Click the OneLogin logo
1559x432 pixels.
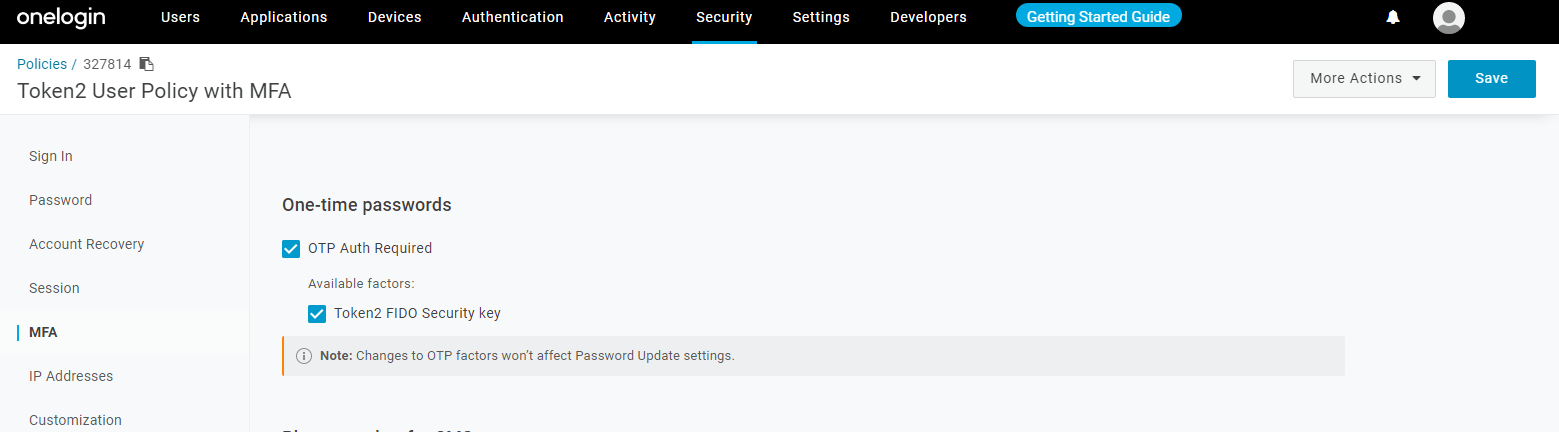tap(61, 17)
